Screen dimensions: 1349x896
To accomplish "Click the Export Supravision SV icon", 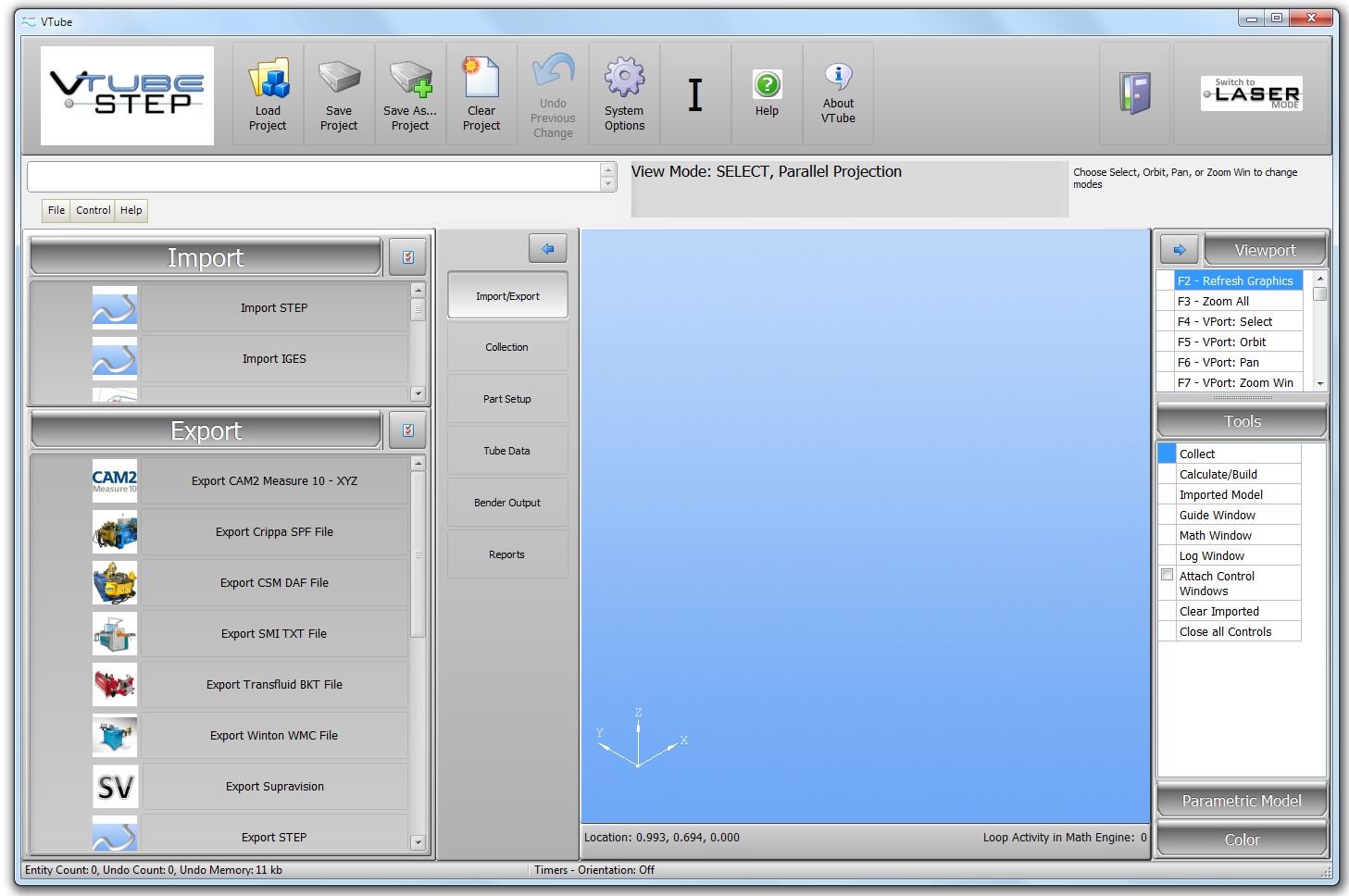I will [x=115, y=787].
